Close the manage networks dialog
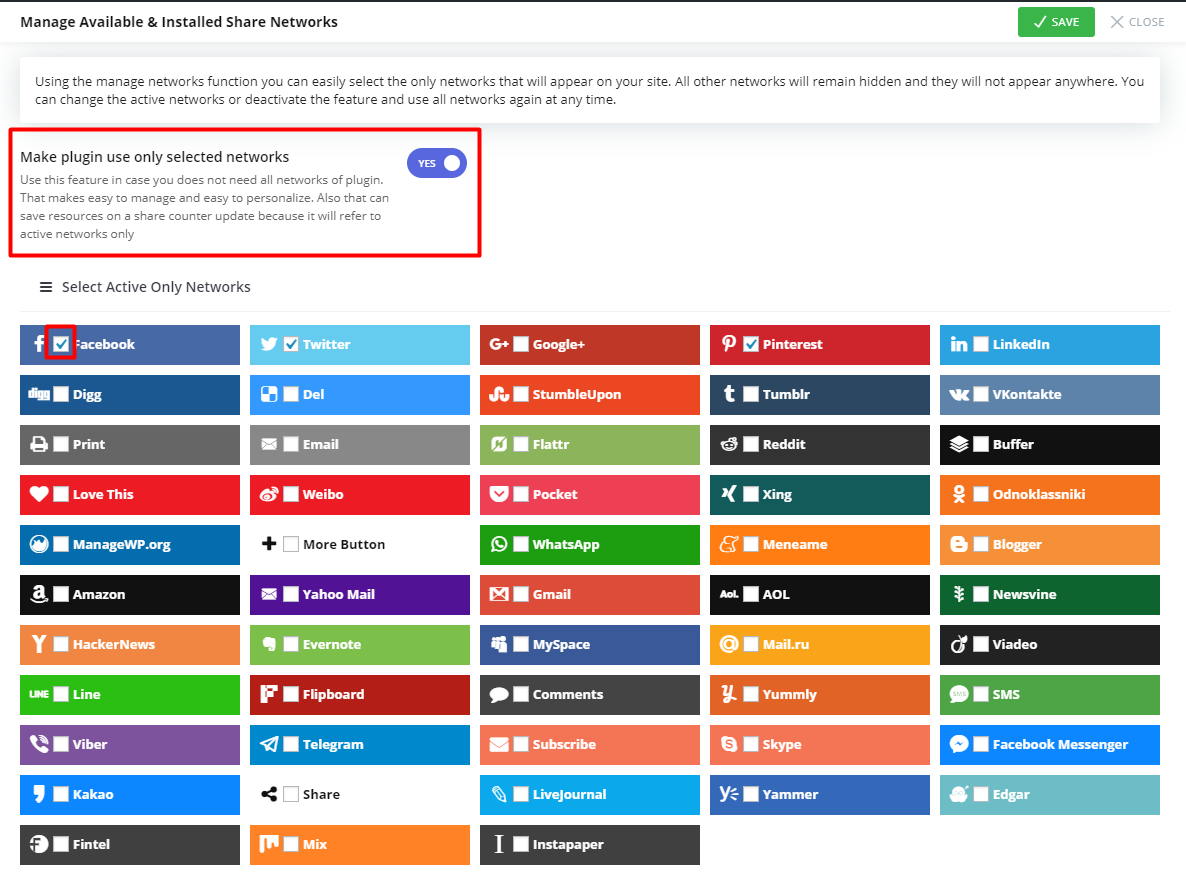Image resolution: width=1186 pixels, height=893 pixels. click(1137, 22)
